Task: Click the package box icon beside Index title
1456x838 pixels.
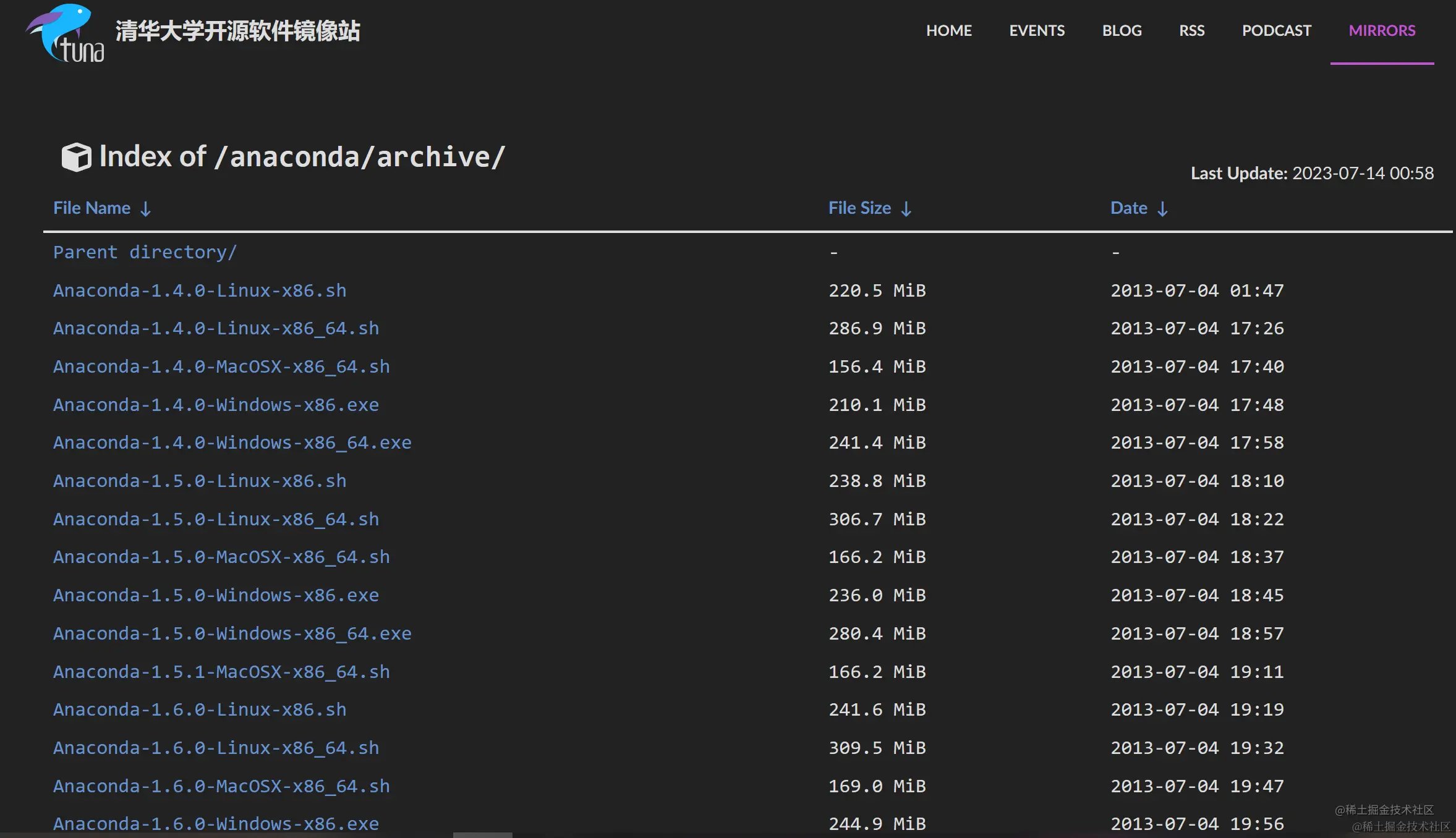Action: [x=76, y=157]
